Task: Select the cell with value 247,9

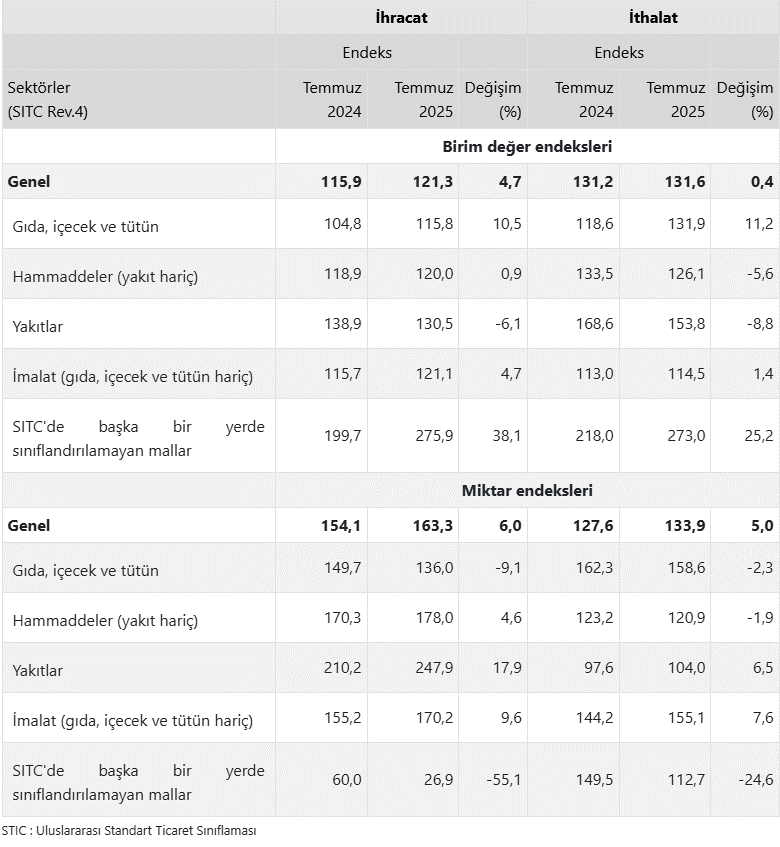Action: coord(433,670)
